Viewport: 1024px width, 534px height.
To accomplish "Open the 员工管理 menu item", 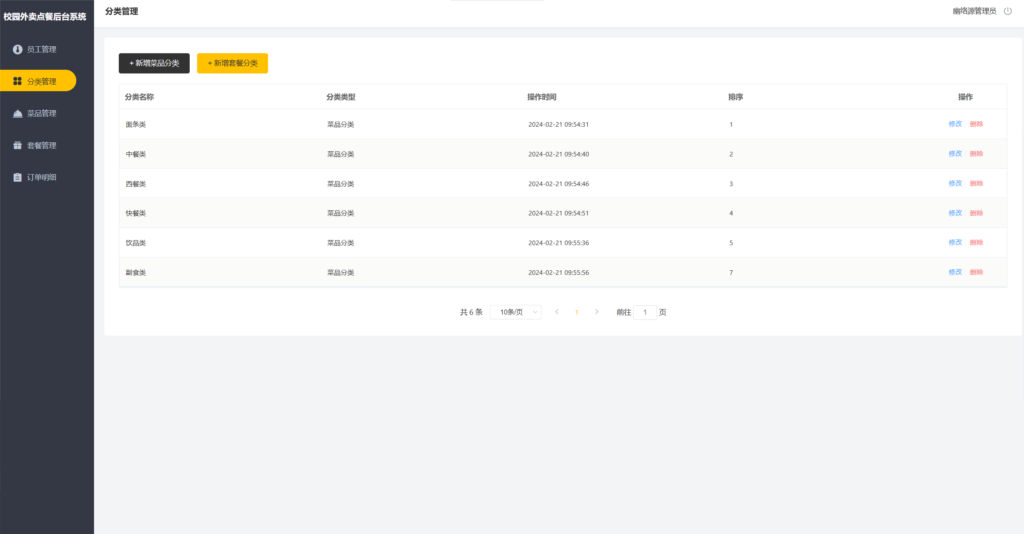I will [x=41, y=49].
